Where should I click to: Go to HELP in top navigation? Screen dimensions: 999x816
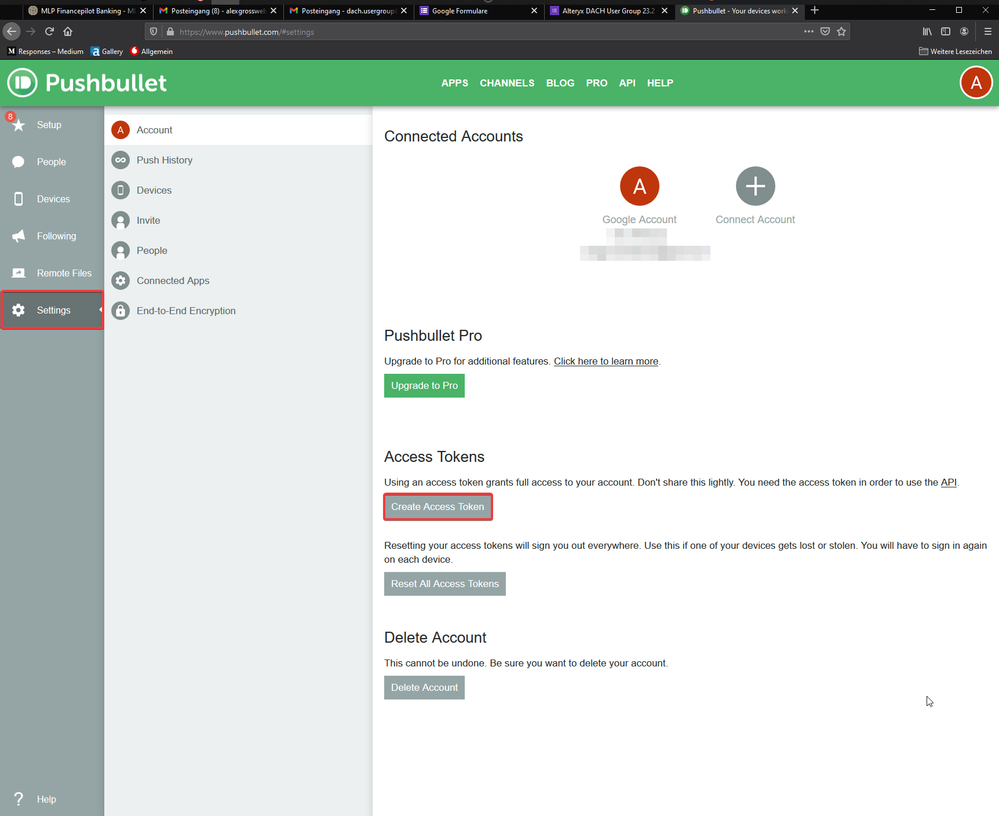tap(660, 83)
